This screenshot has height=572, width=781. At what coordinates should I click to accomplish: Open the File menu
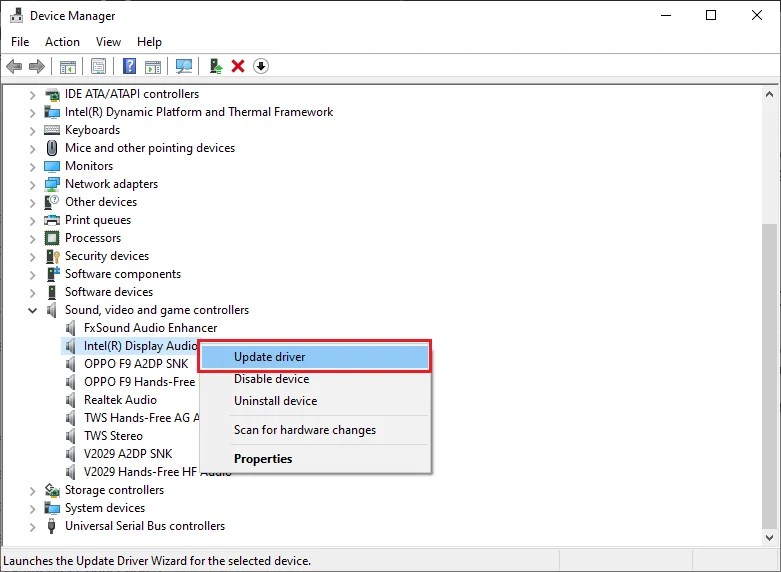click(x=20, y=41)
